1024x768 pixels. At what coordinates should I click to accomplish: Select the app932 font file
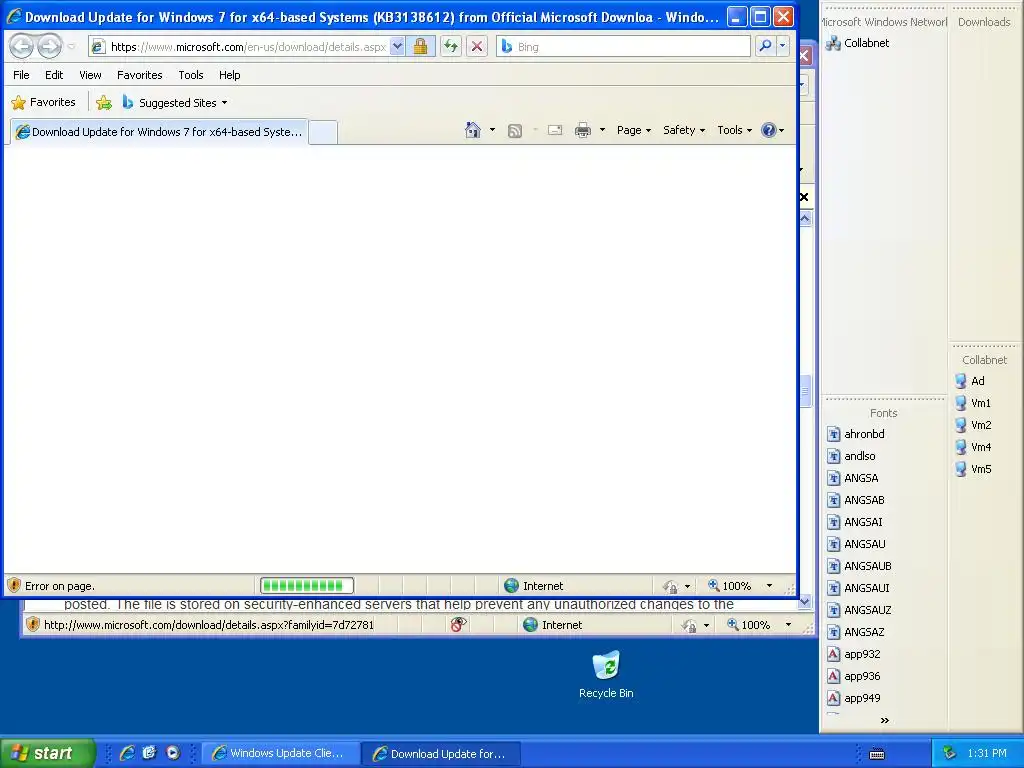tap(854, 654)
